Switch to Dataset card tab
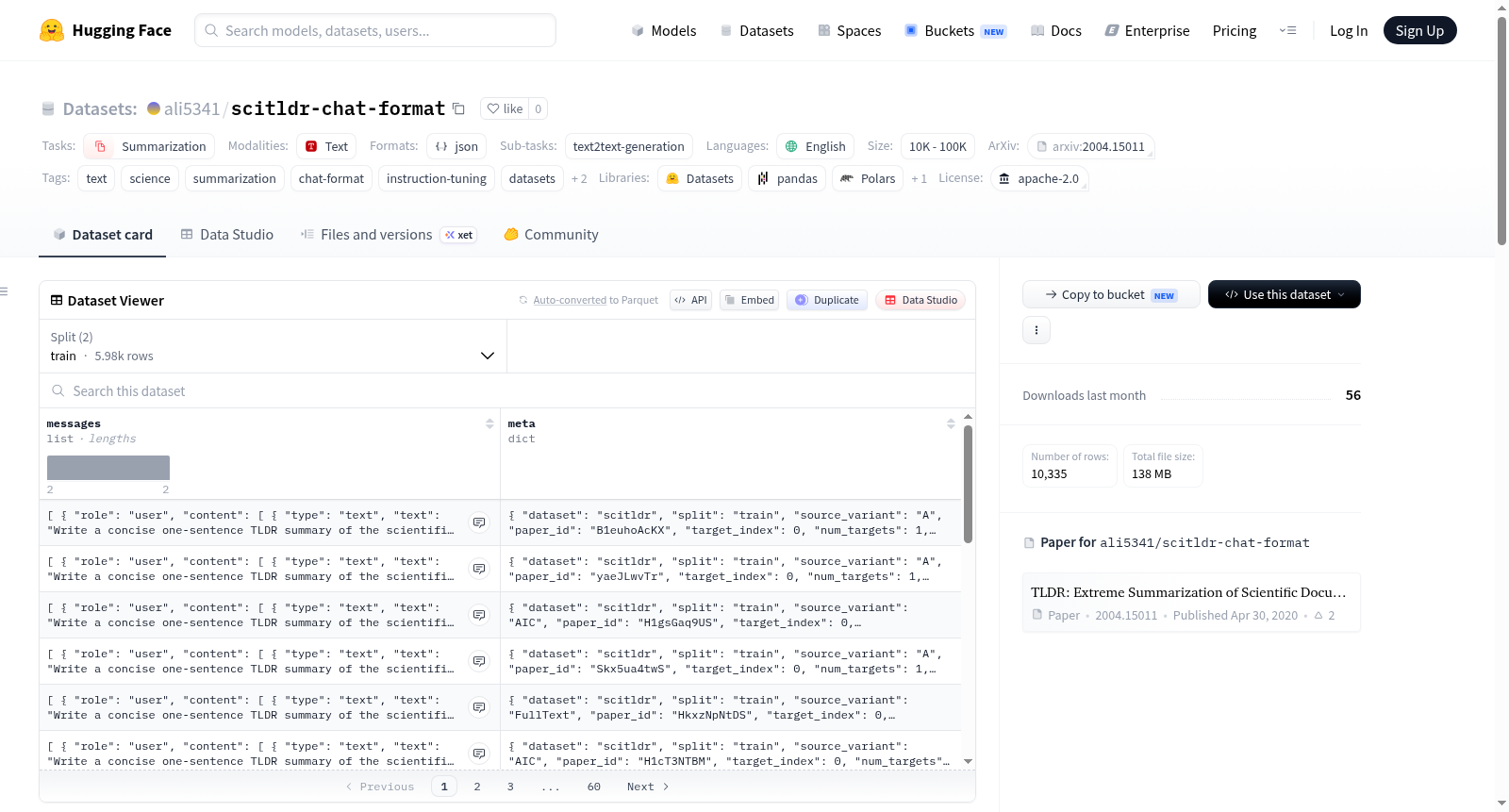Image resolution: width=1509 pixels, height=812 pixels. (x=103, y=235)
